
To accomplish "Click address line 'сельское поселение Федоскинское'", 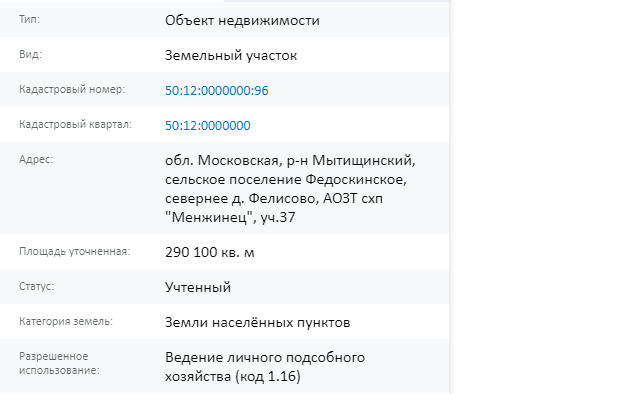I will pyautogui.click(x=286, y=179).
